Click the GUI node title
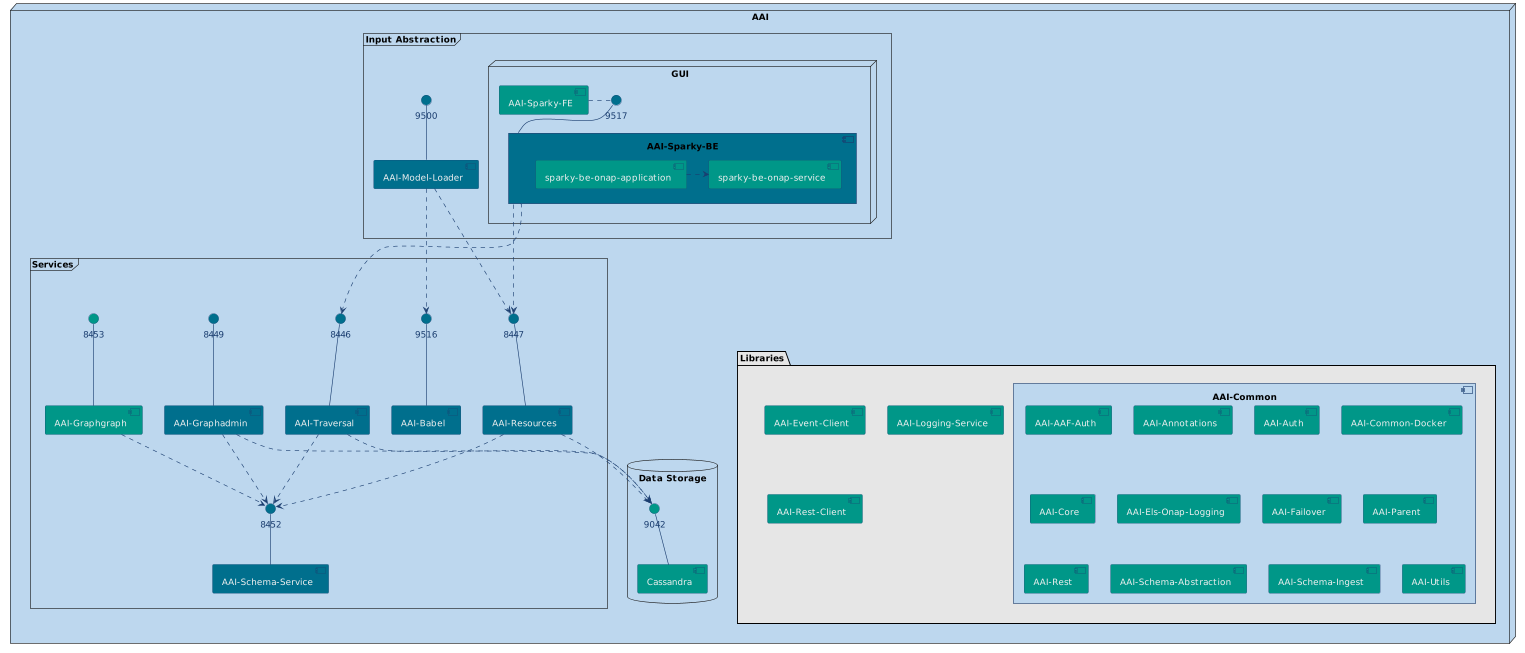The height and width of the screenshot is (653, 1525). tap(682, 73)
